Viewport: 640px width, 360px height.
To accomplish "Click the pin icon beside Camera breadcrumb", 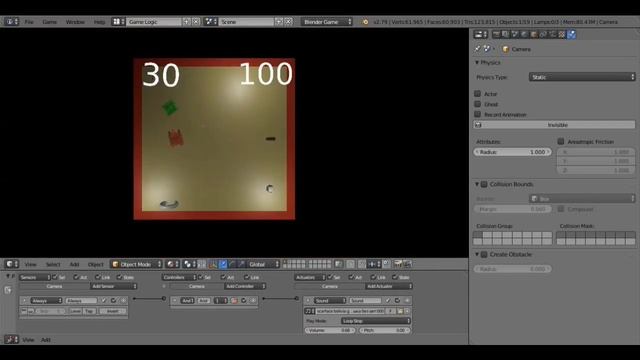I will (x=478, y=49).
